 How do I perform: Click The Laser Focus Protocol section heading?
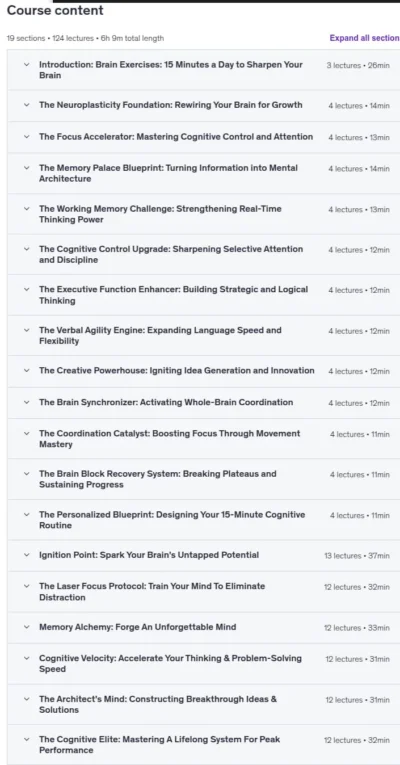(152, 591)
